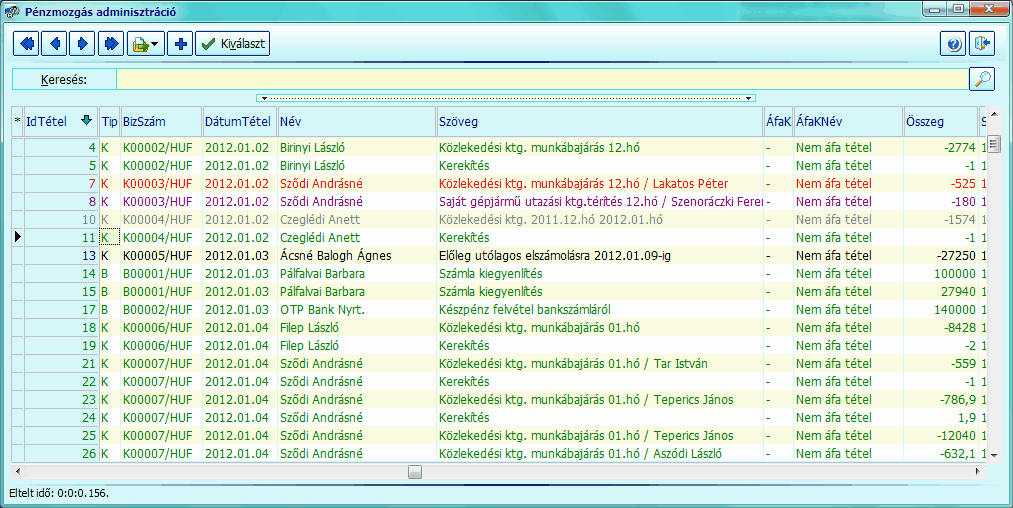Click the Tip column header

[x=109, y=122]
